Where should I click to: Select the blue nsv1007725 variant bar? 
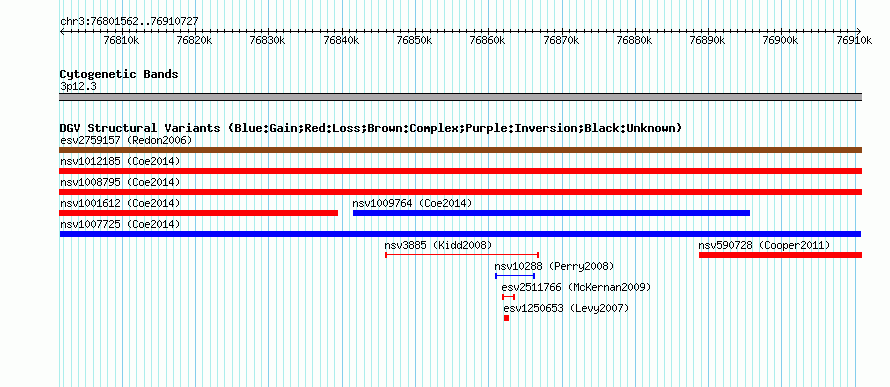point(460,234)
